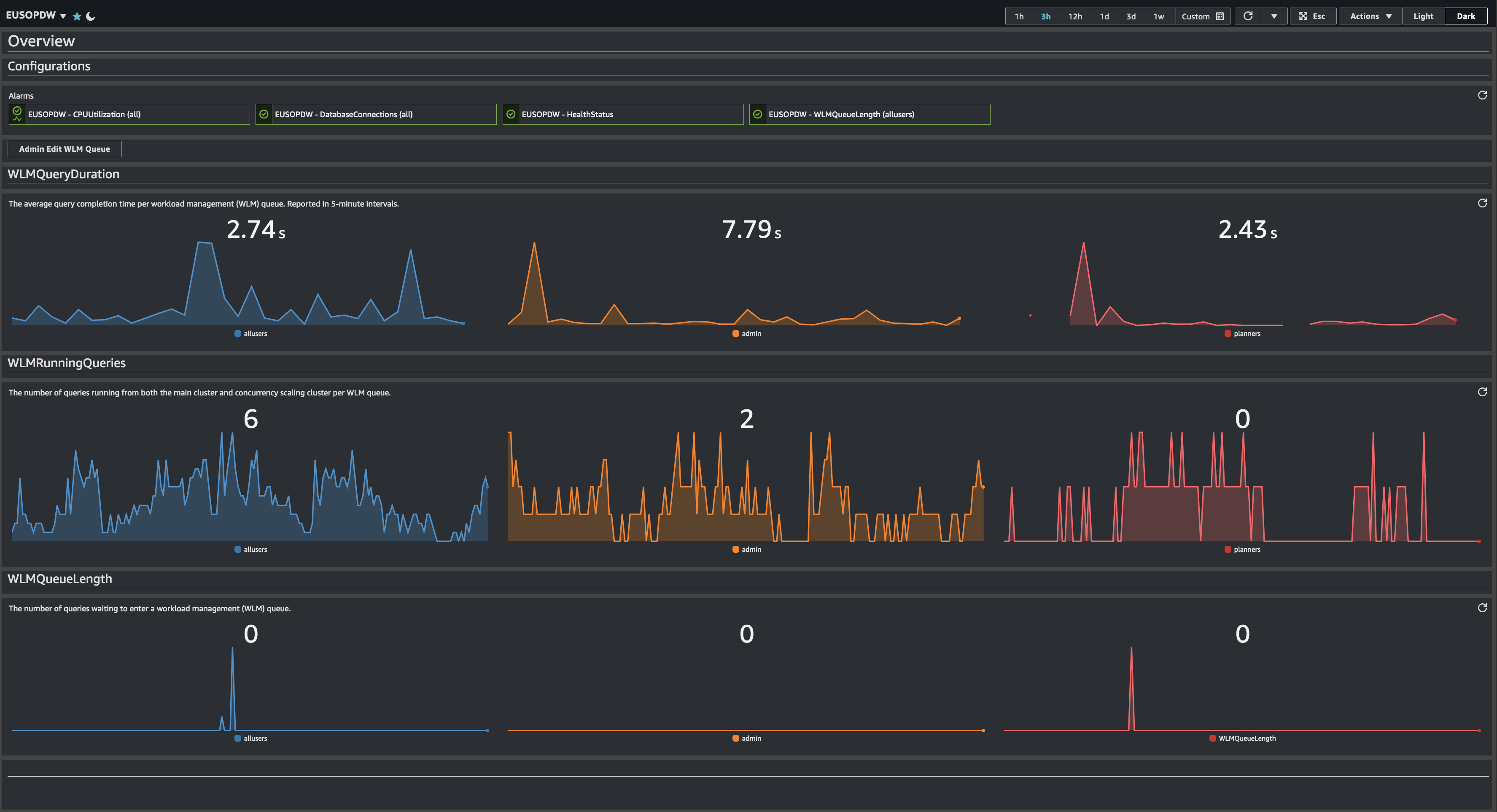Open the CPUUtilization (all) alarm
Screen dimensions: 1497x812
click(129, 114)
